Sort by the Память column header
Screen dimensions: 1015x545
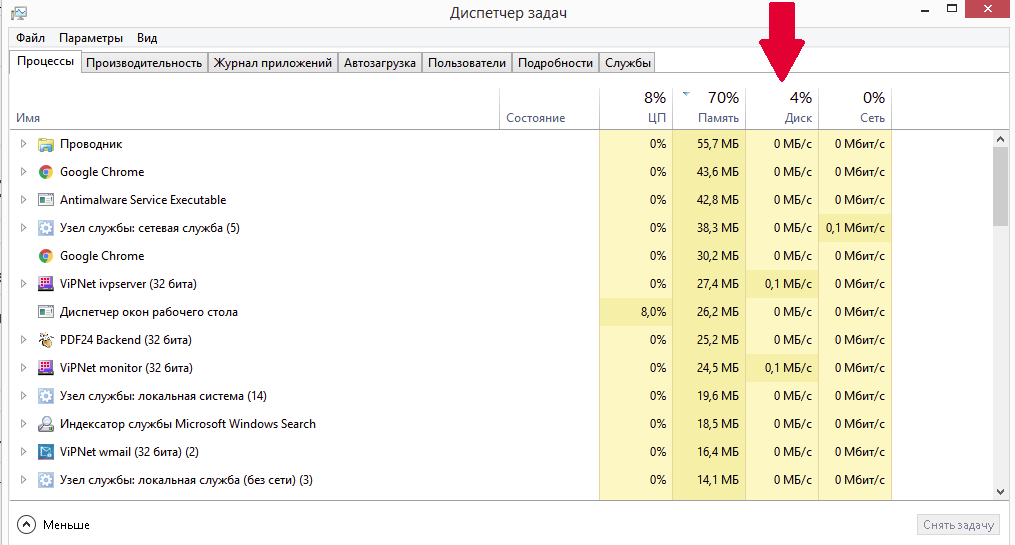tap(709, 109)
